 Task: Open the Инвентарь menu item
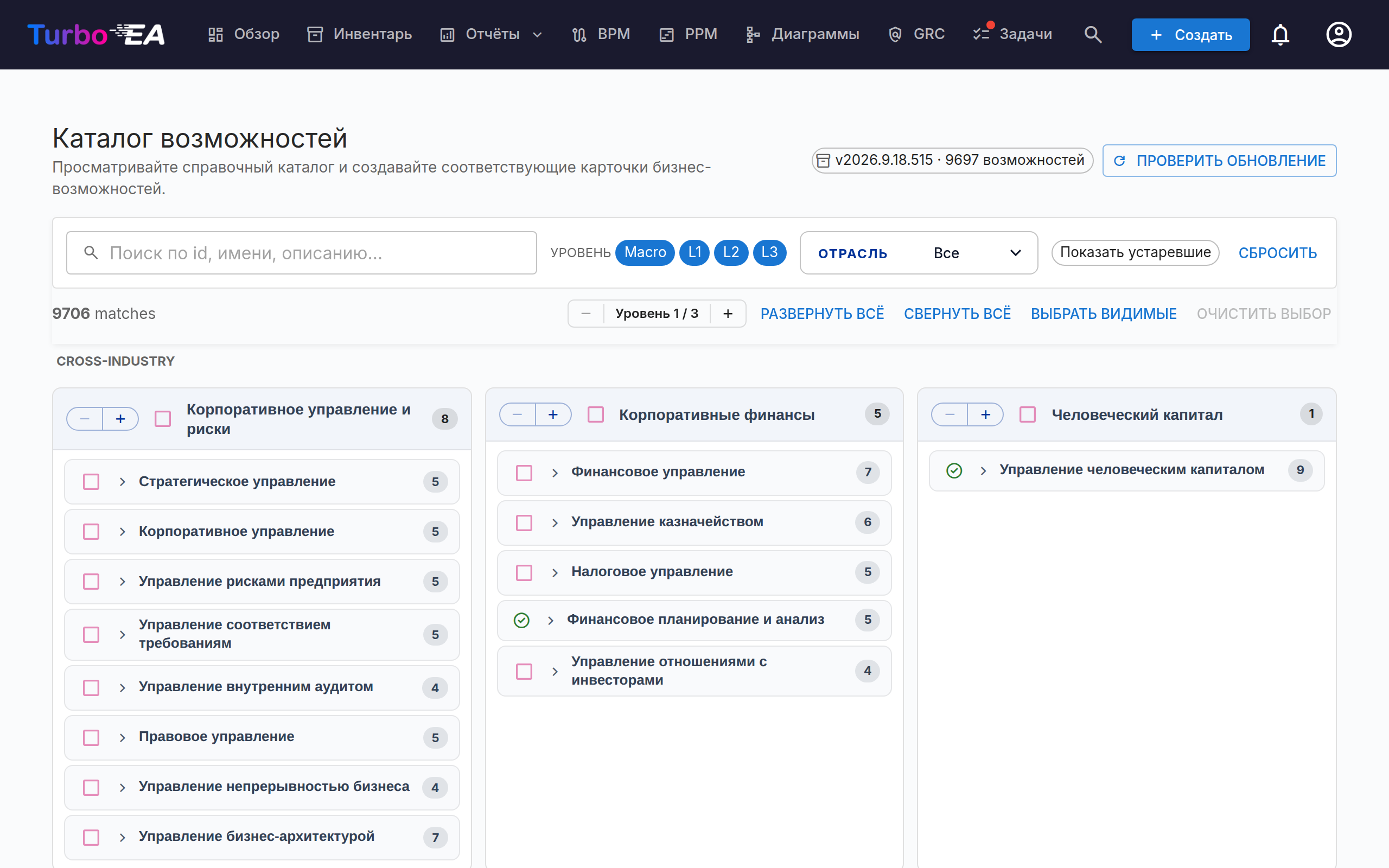(360, 34)
